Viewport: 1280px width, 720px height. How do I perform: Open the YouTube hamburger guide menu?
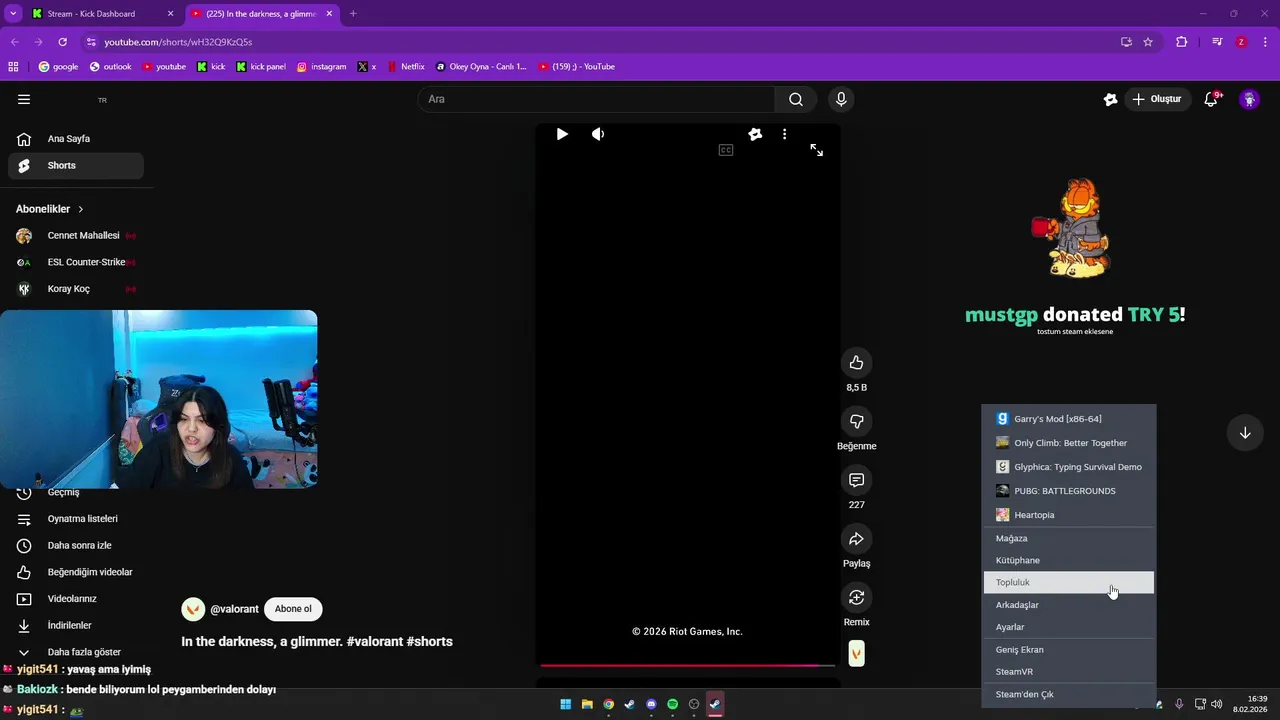pos(24,99)
